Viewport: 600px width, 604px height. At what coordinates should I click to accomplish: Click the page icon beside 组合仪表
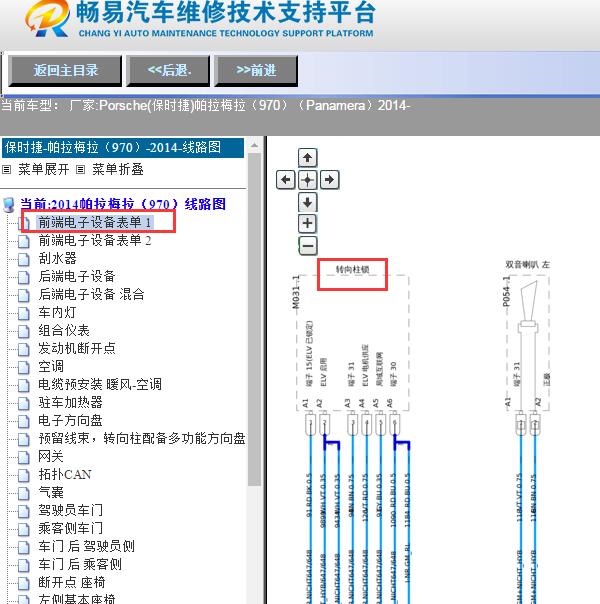click(24, 331)
